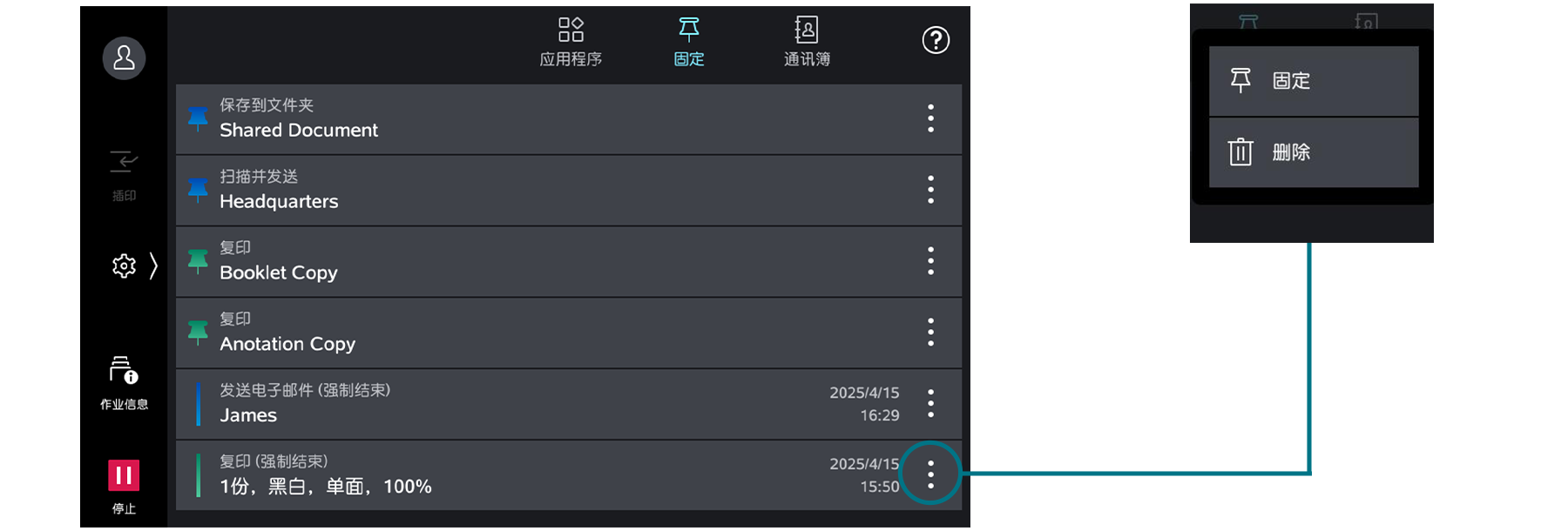Unpin the Headquarters scan entry
This screenshot has width=1568, height=531.
(199, 191)
